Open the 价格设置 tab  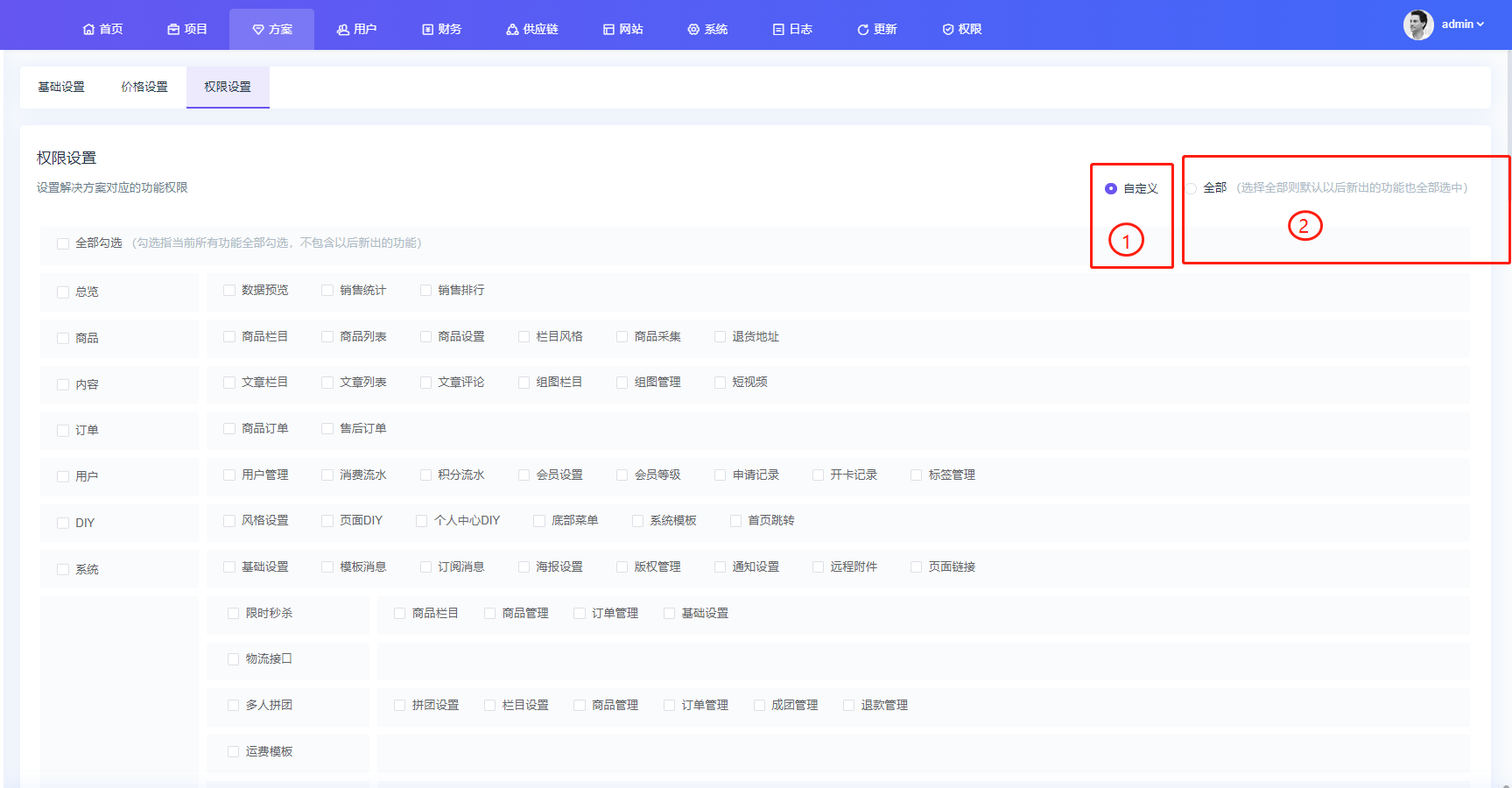(144, 88)
